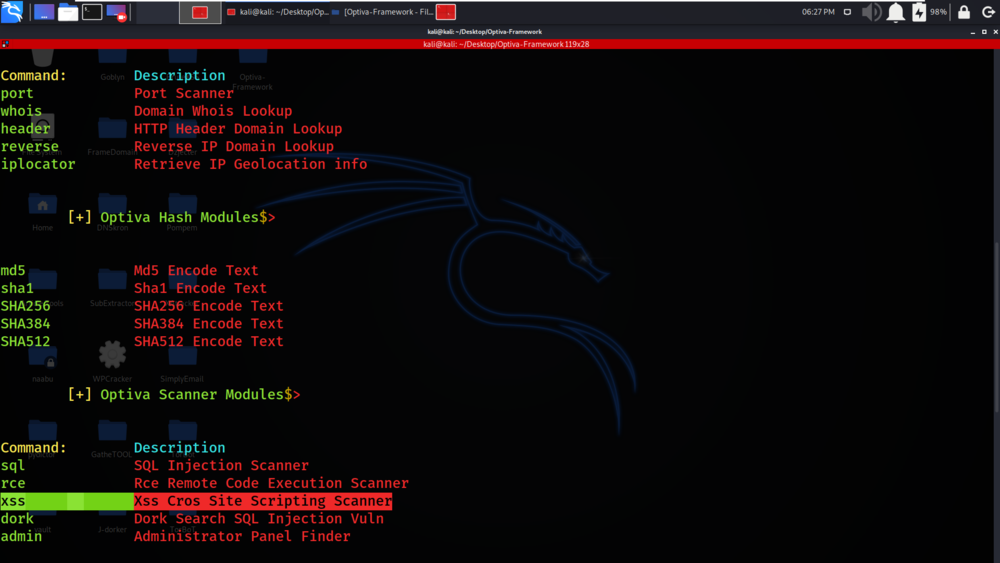Click 'Rce Remote Code Execution Scanner' text
1000x563 pixels.
coord(272,483)
